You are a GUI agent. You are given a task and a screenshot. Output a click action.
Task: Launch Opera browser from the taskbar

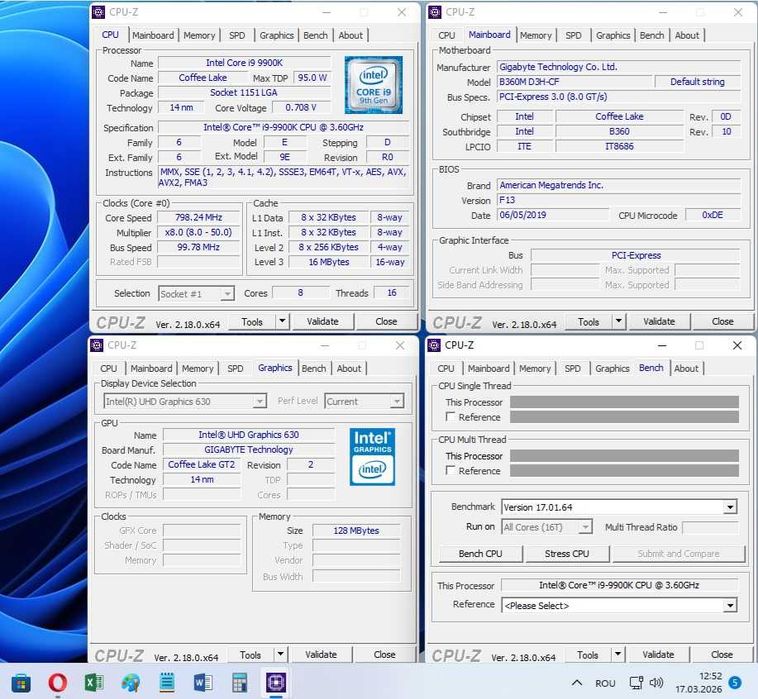(x=58, y=683)
